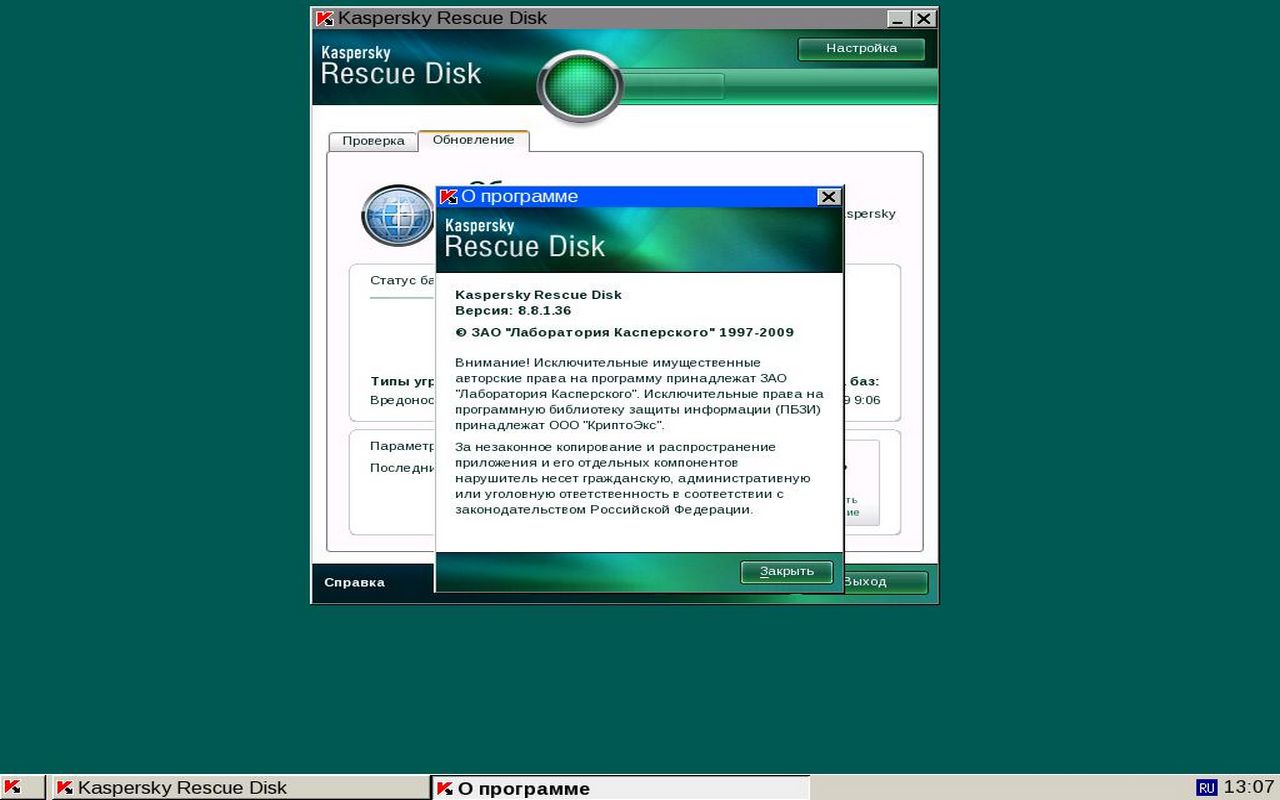
Task: Click the RU keyboard layout indicator
Action: coord(1206,788)
